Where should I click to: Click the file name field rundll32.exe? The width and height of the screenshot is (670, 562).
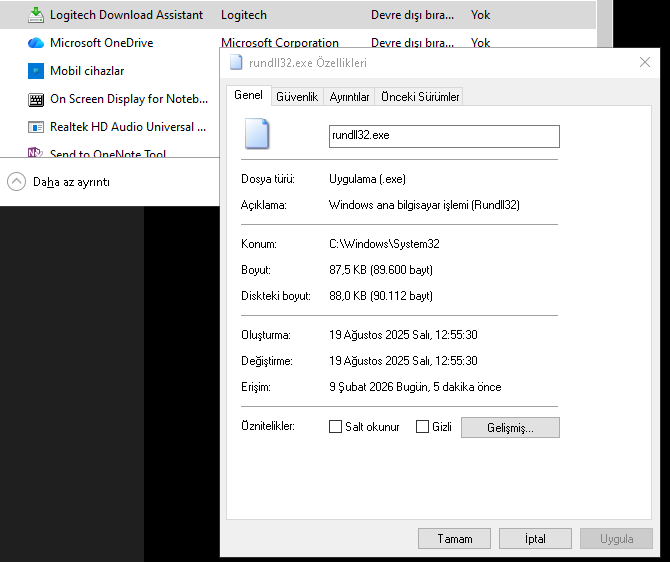[444, 136]
